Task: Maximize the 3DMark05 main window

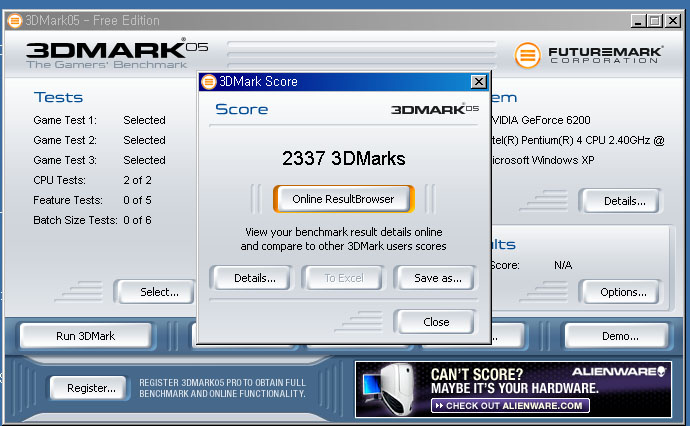Action: click(655, 21)
